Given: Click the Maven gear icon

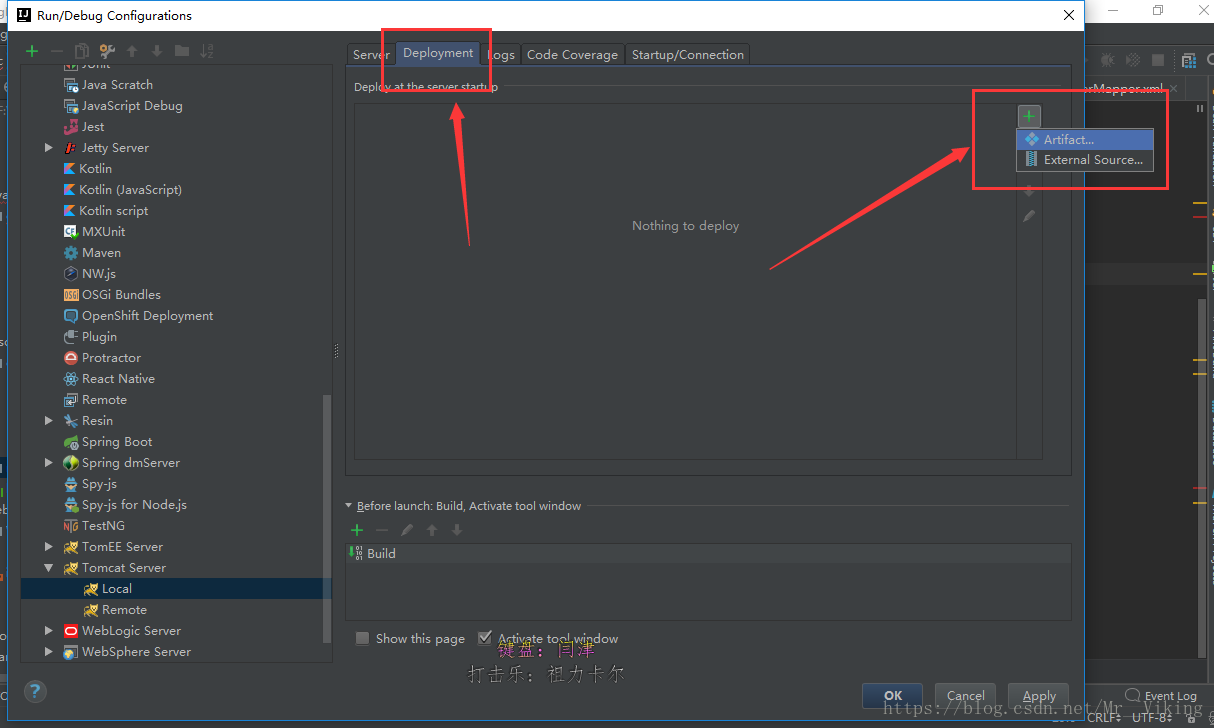Looking at the screenshot, I should (71, 253).
